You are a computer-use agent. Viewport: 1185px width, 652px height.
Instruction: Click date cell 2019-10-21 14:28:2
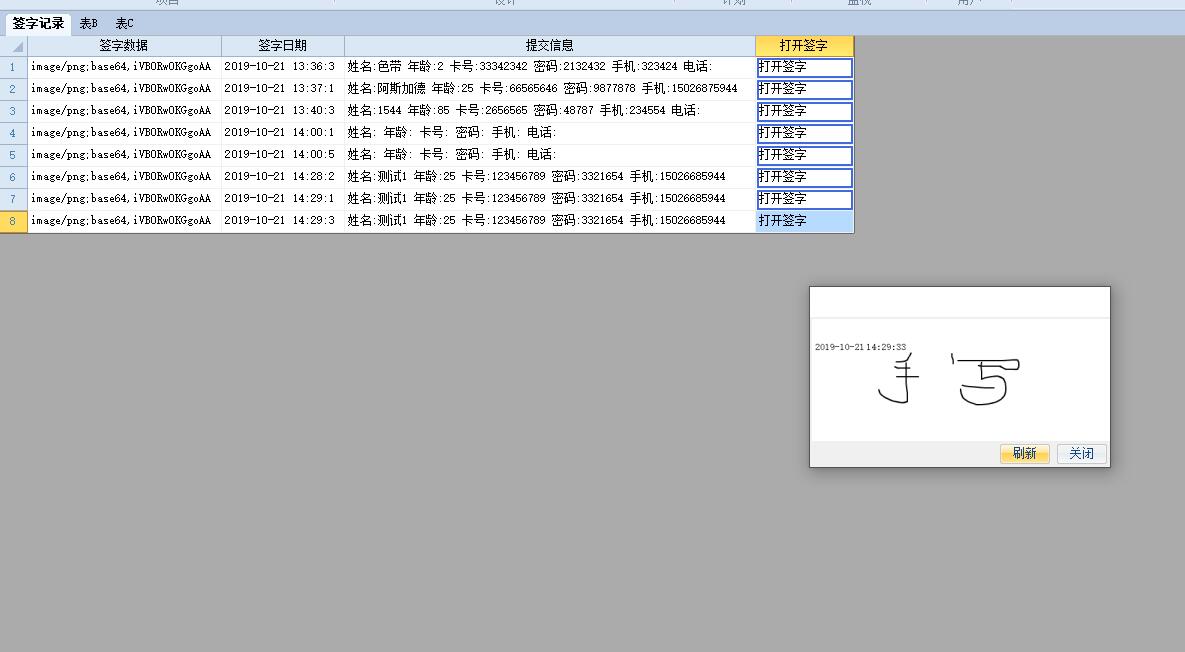(x=283, y=177)
